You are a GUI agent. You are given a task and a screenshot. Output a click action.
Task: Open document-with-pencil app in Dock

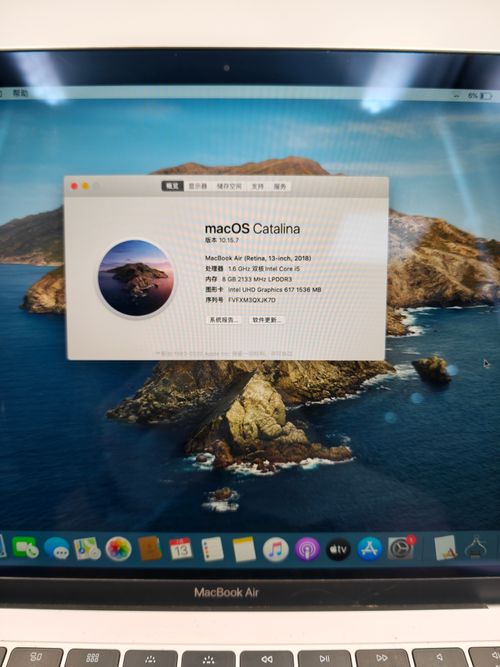pos(446,547)
